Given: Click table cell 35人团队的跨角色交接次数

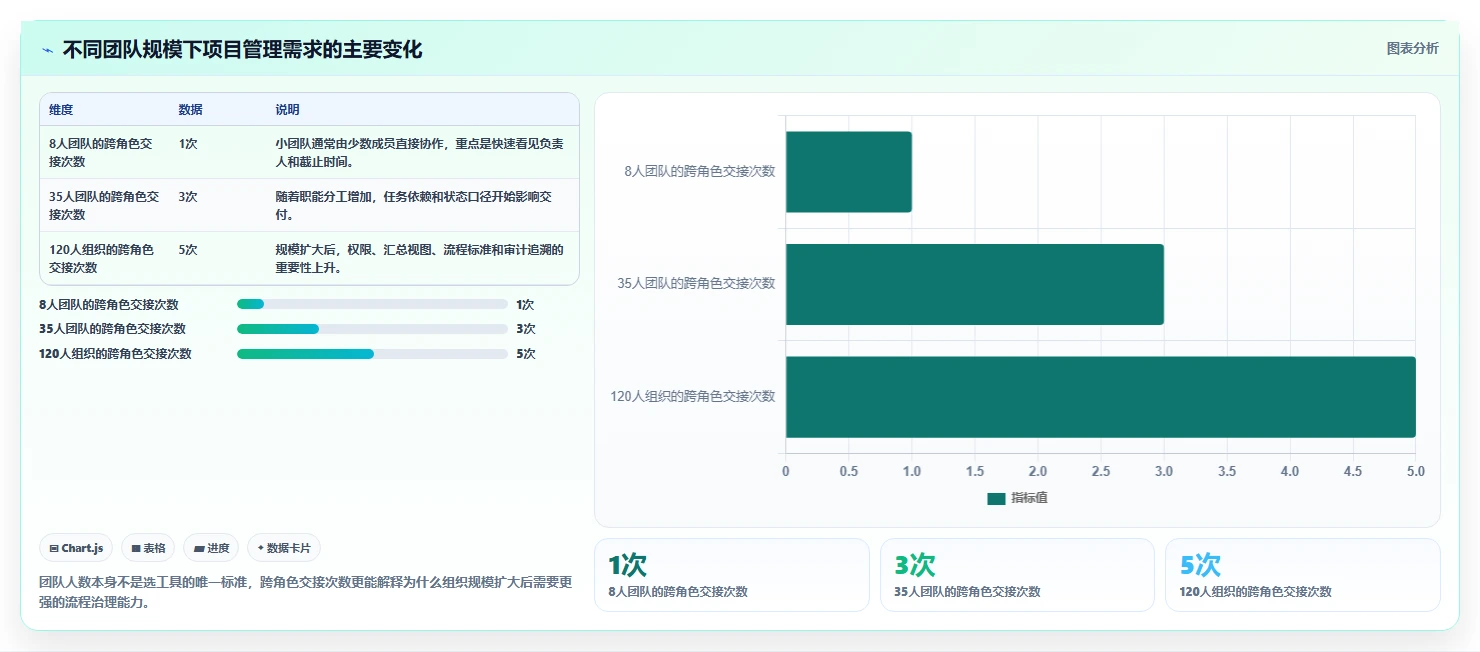Looking at the screenshot, I should [x=104, y=205].
